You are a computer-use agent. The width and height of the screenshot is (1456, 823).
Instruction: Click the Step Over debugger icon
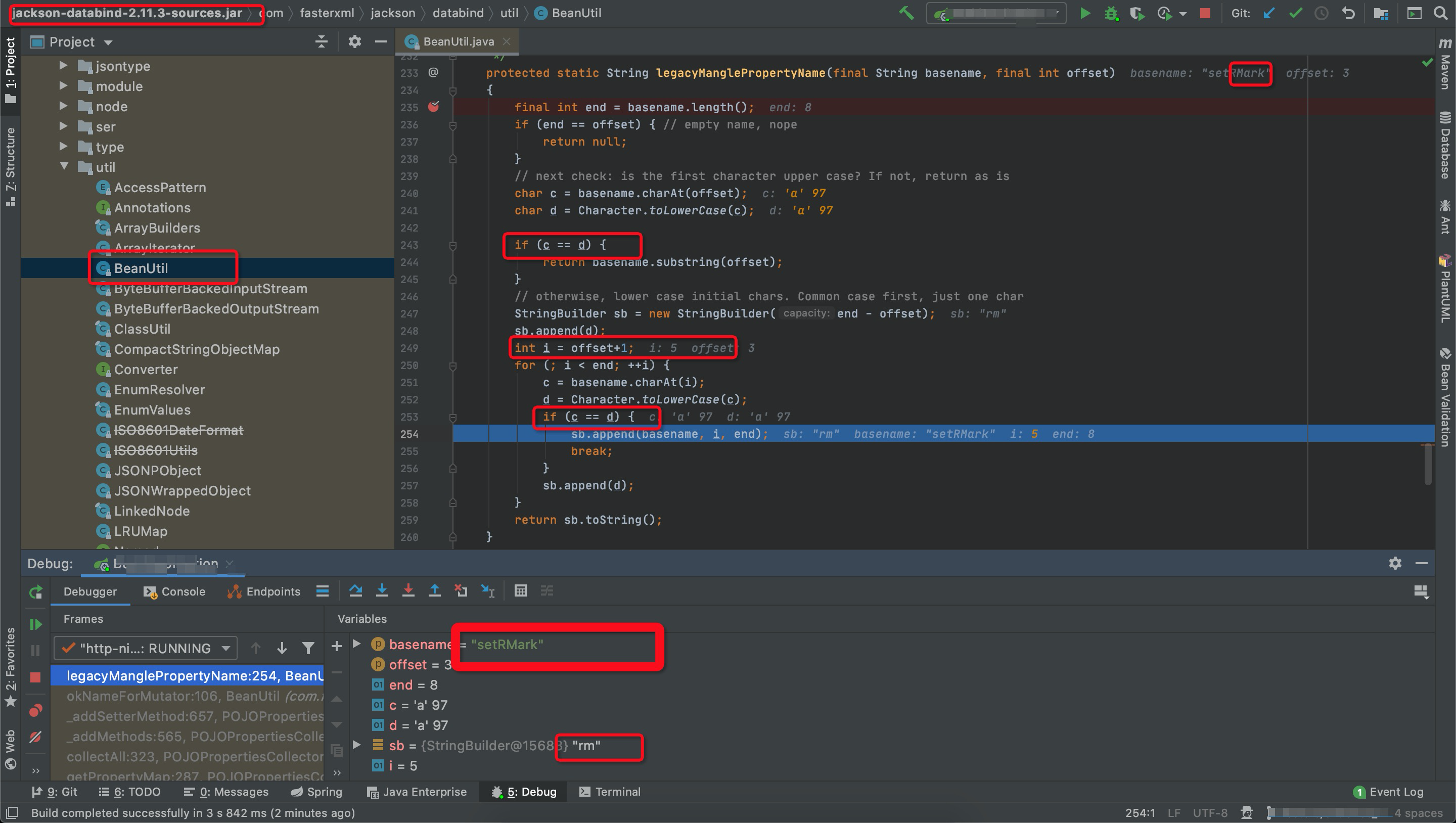355,590
